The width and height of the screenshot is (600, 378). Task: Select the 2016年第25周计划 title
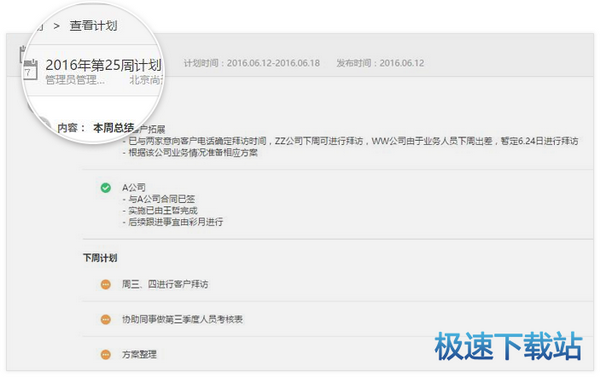coord(103,65)
